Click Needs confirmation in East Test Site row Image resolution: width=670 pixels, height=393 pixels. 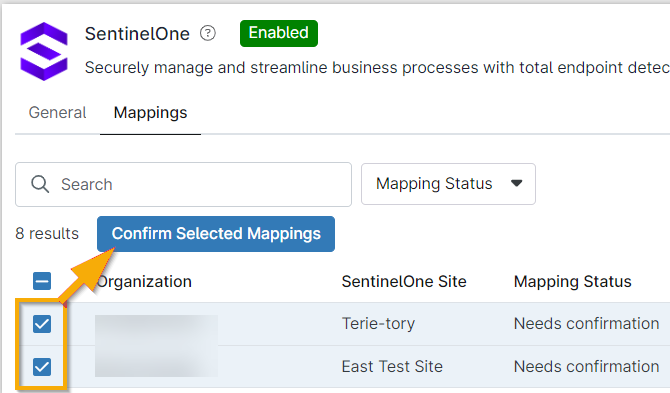click(586, 367)
